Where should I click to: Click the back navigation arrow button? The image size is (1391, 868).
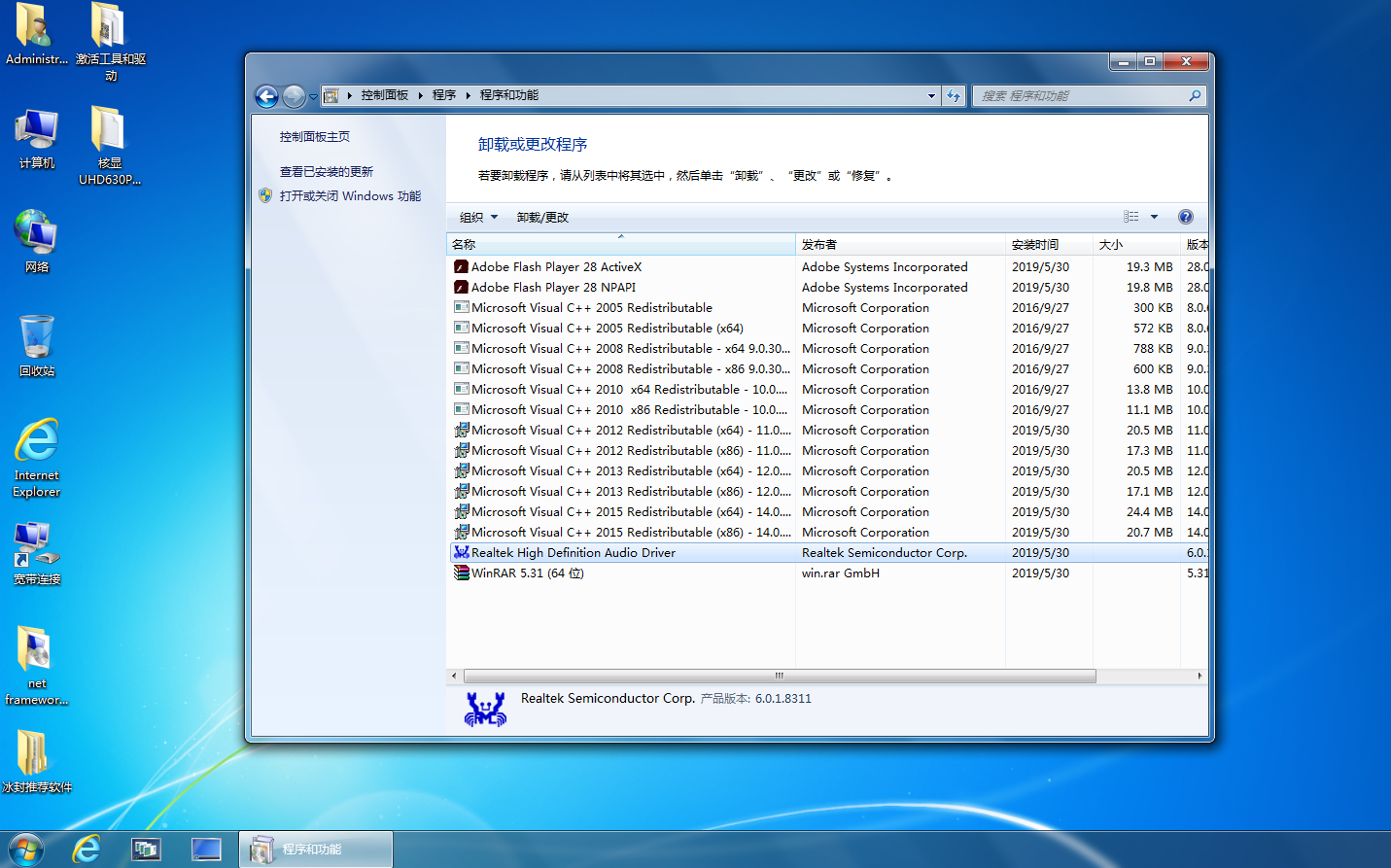coord(266,96)
